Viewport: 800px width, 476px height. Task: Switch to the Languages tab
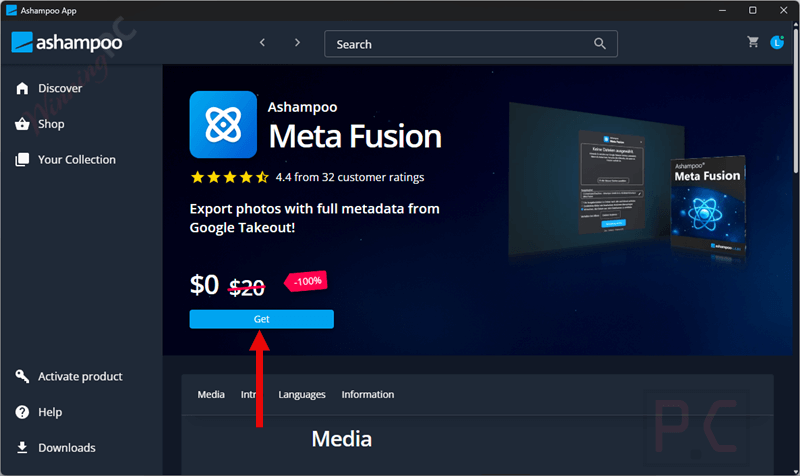point(302,394)
